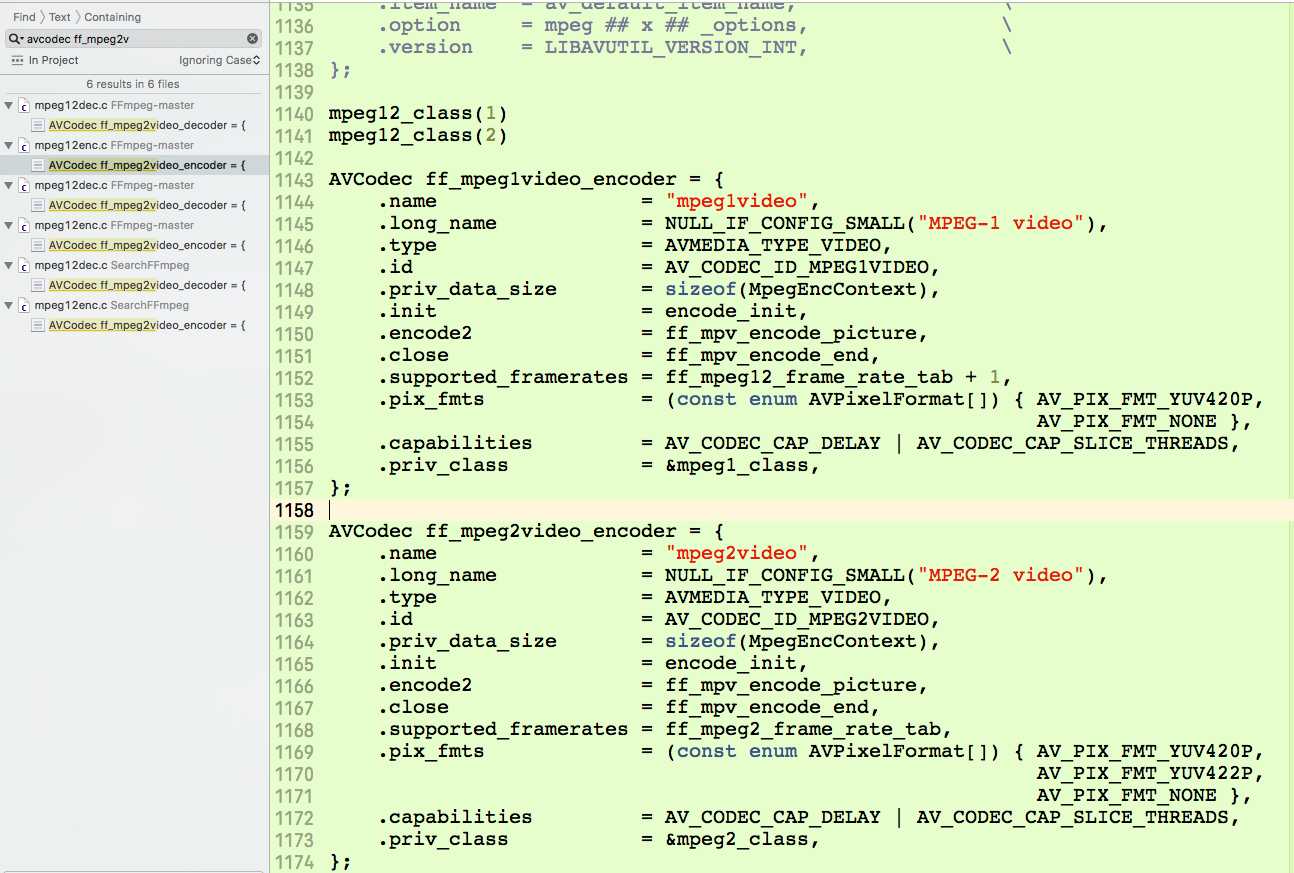Viewport: 1294px width, 873px height.
Task: Click "LIBAVUTIL_VERSION_INT" in the code
Action: coord(669,48)
